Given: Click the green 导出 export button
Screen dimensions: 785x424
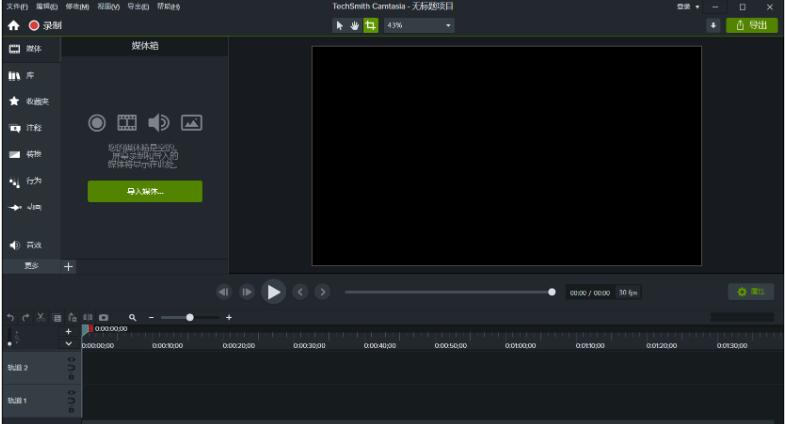Looking at the screenshot, I should click(751, 25).
